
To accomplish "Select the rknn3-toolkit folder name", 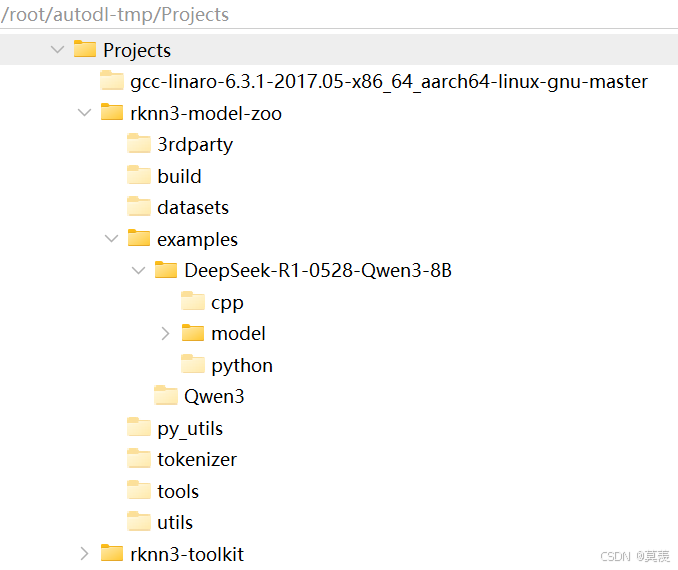I will 187,554.
